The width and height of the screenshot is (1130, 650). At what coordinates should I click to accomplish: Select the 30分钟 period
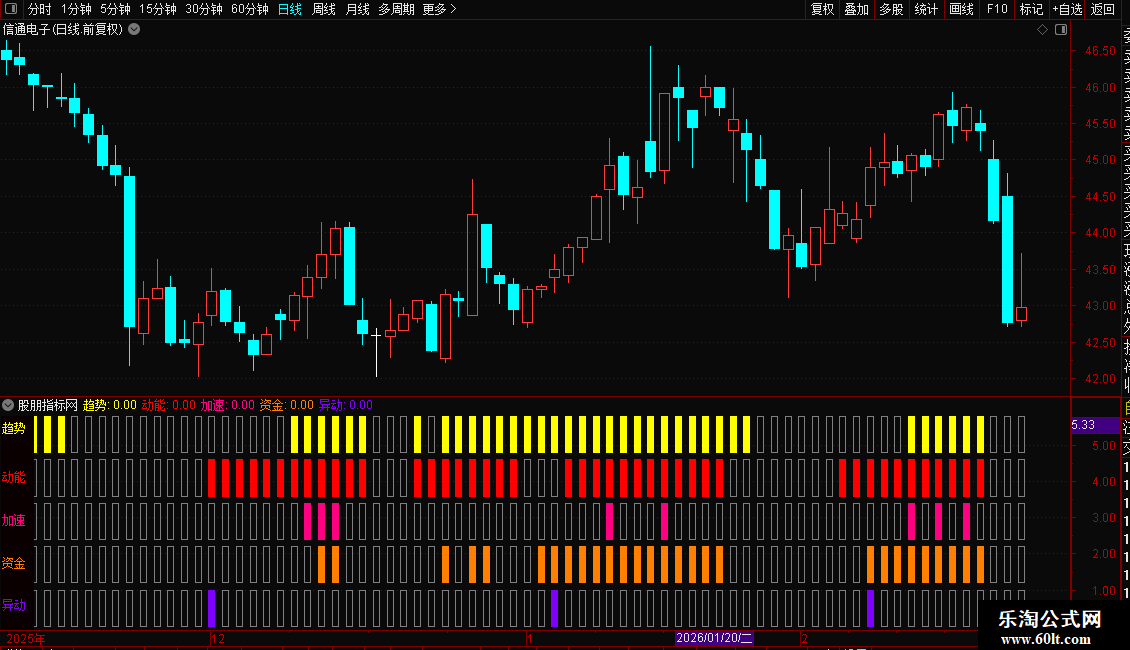204,9
